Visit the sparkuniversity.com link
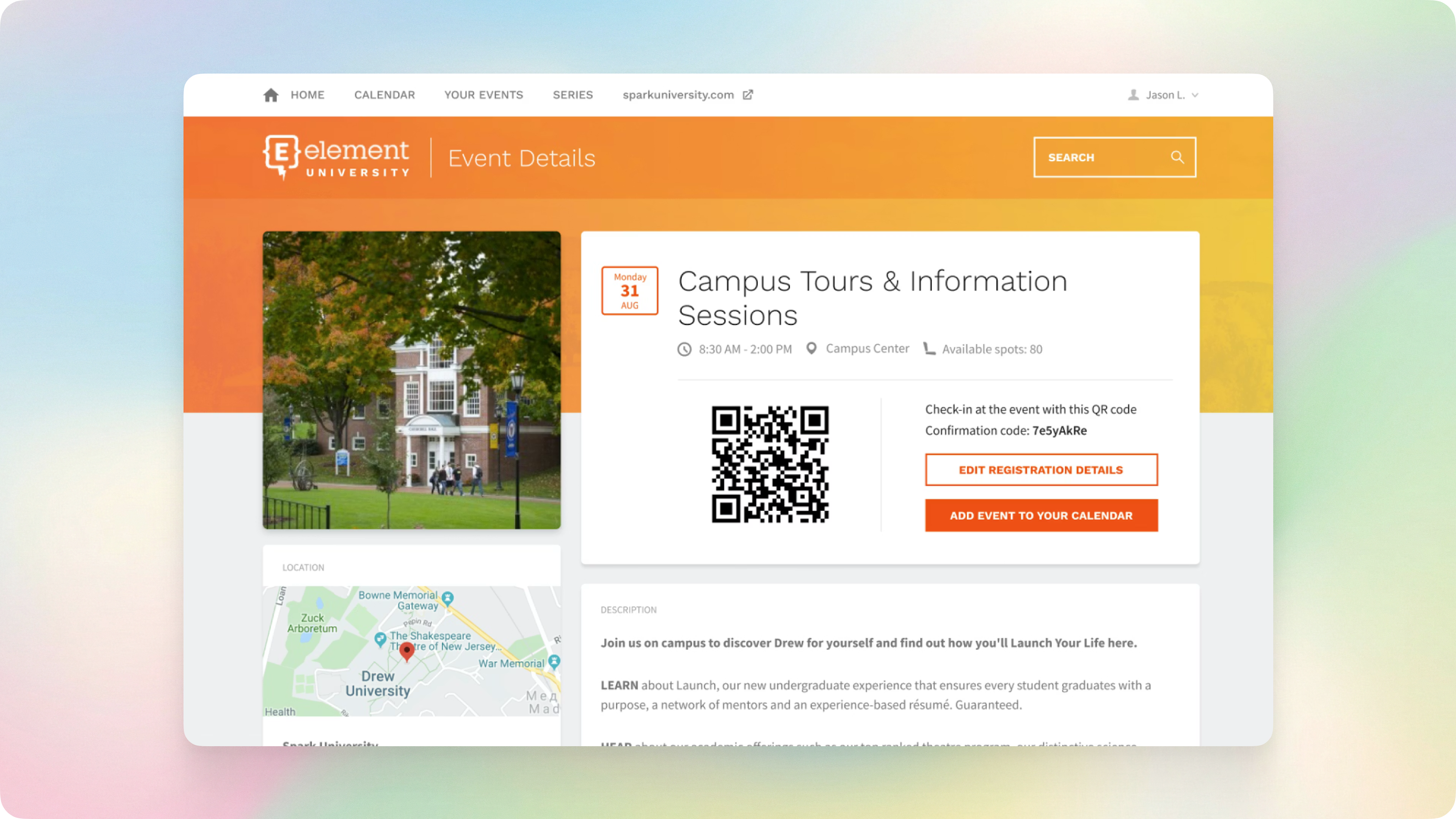This screenshot has width=1456, height=819. pyautogui.click(x=678, y=94)
